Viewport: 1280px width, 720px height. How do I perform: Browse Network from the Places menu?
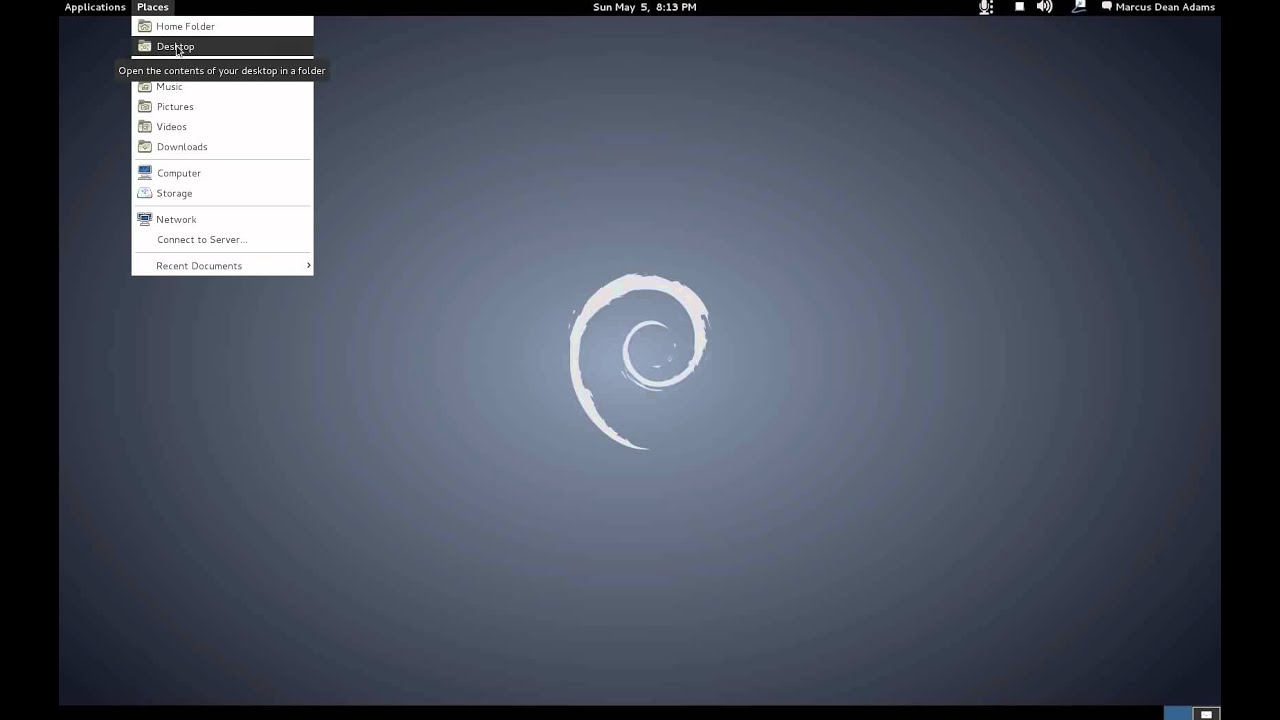pyautogui.click(x=222, y=219)
